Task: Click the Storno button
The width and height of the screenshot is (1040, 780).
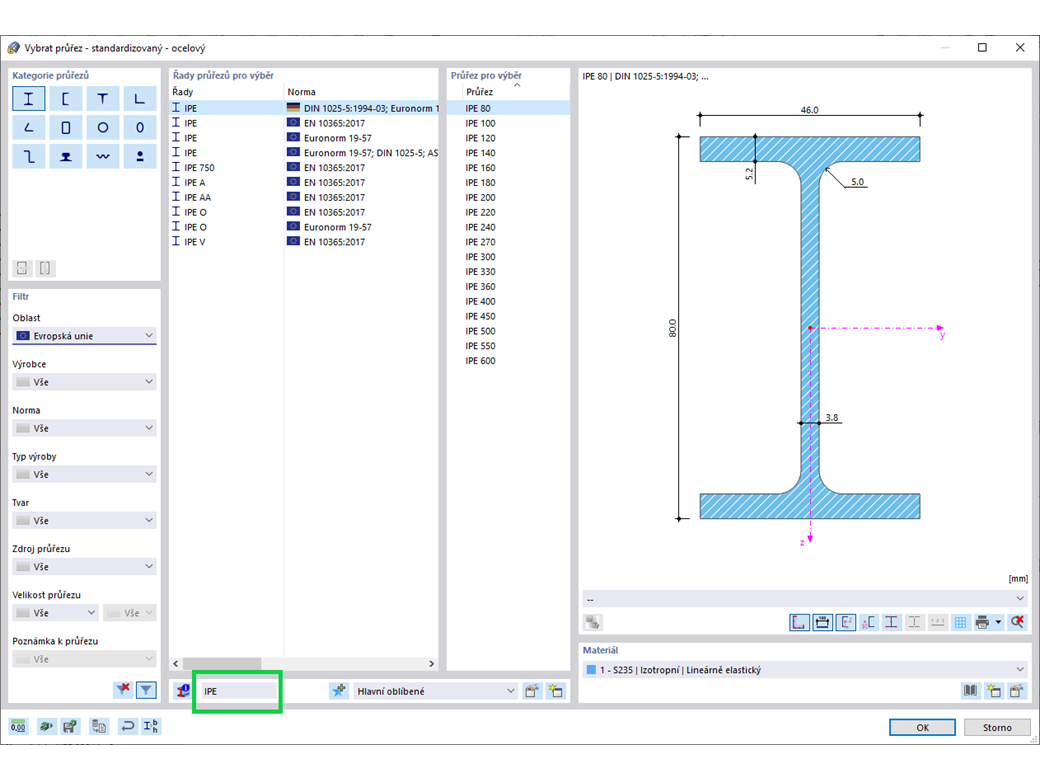Action: (997, 727)
